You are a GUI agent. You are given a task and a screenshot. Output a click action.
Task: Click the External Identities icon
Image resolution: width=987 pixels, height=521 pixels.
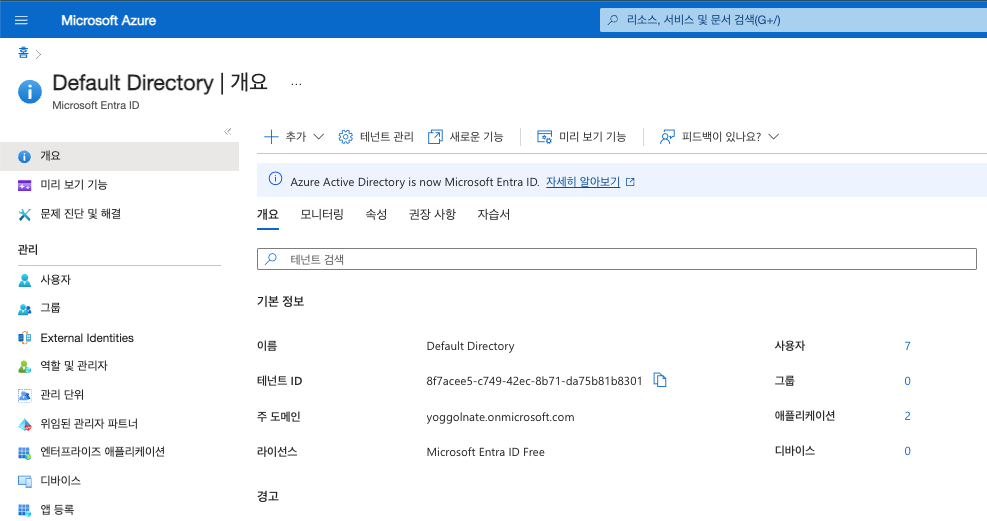point(25,338)
